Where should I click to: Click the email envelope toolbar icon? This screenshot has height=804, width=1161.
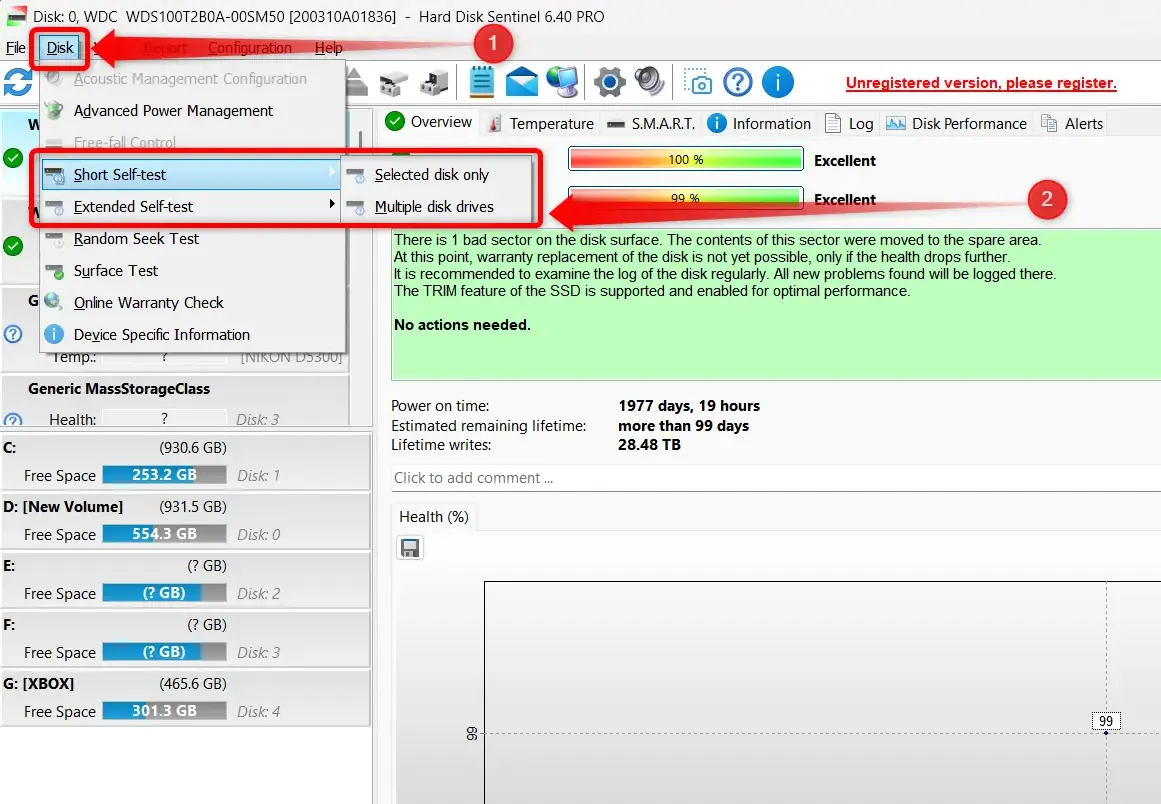pyautogui.click(x=521, y=81)
